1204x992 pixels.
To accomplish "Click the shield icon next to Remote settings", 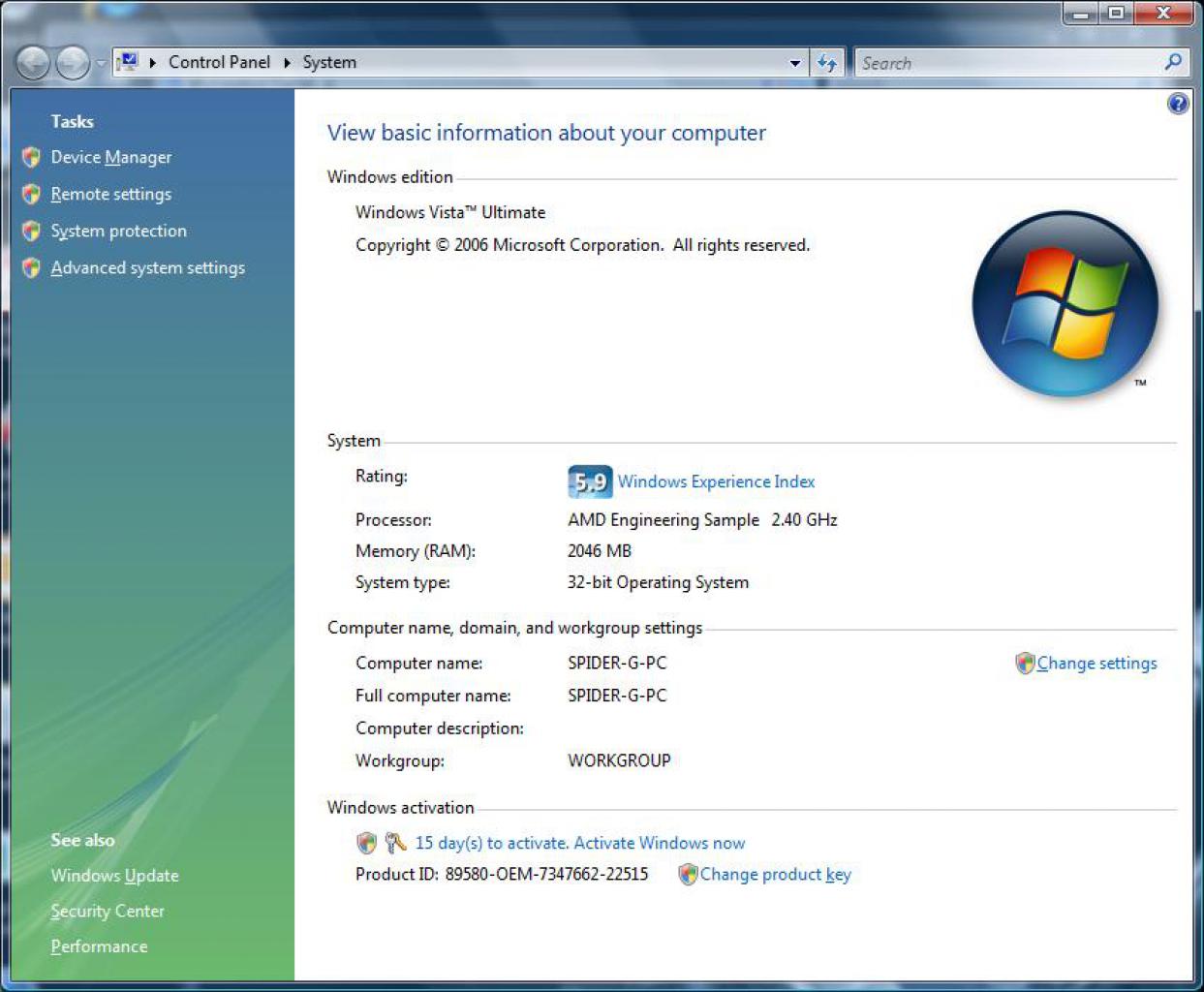I will click(x=31, y=194).
